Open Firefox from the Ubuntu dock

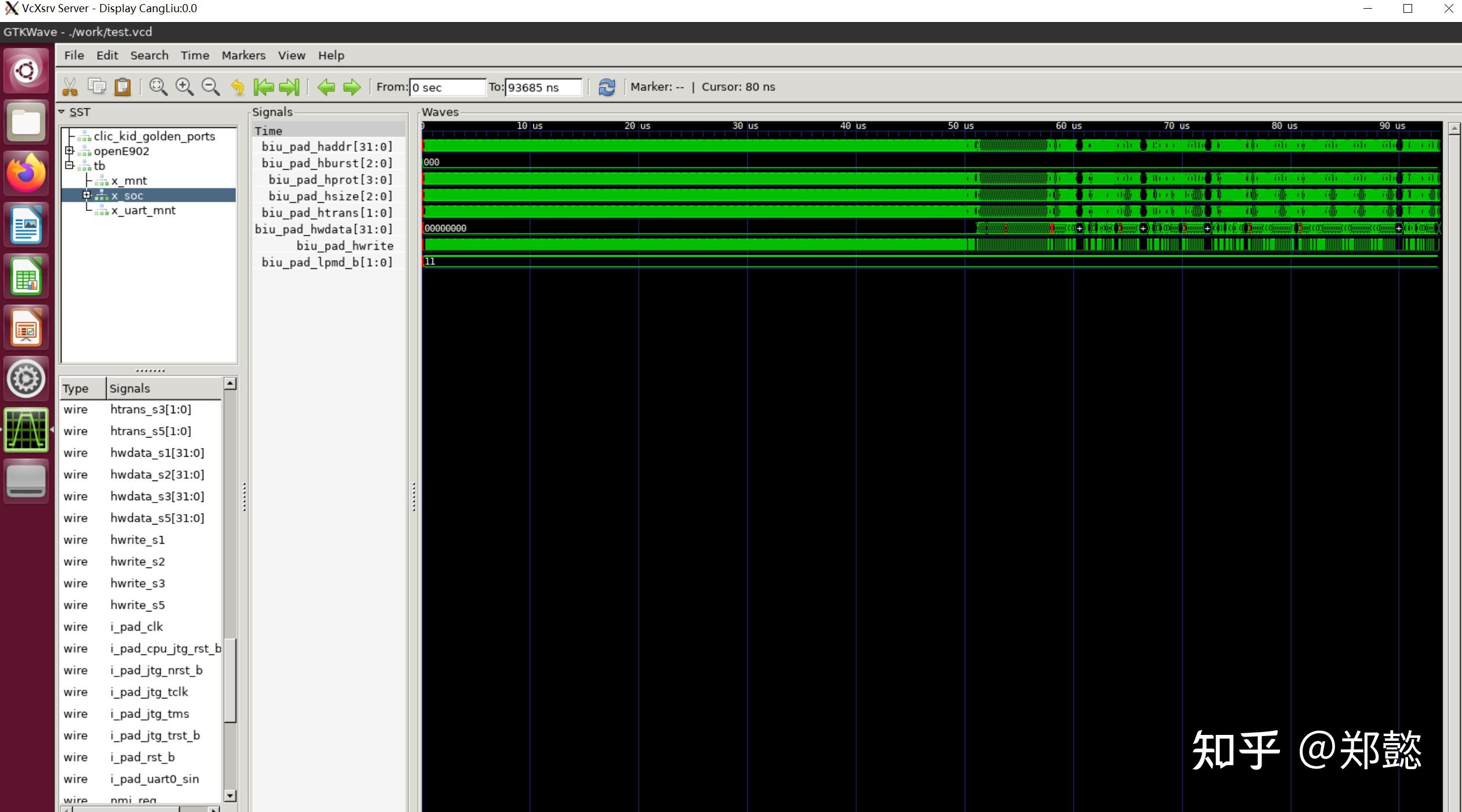pos(26,173)
